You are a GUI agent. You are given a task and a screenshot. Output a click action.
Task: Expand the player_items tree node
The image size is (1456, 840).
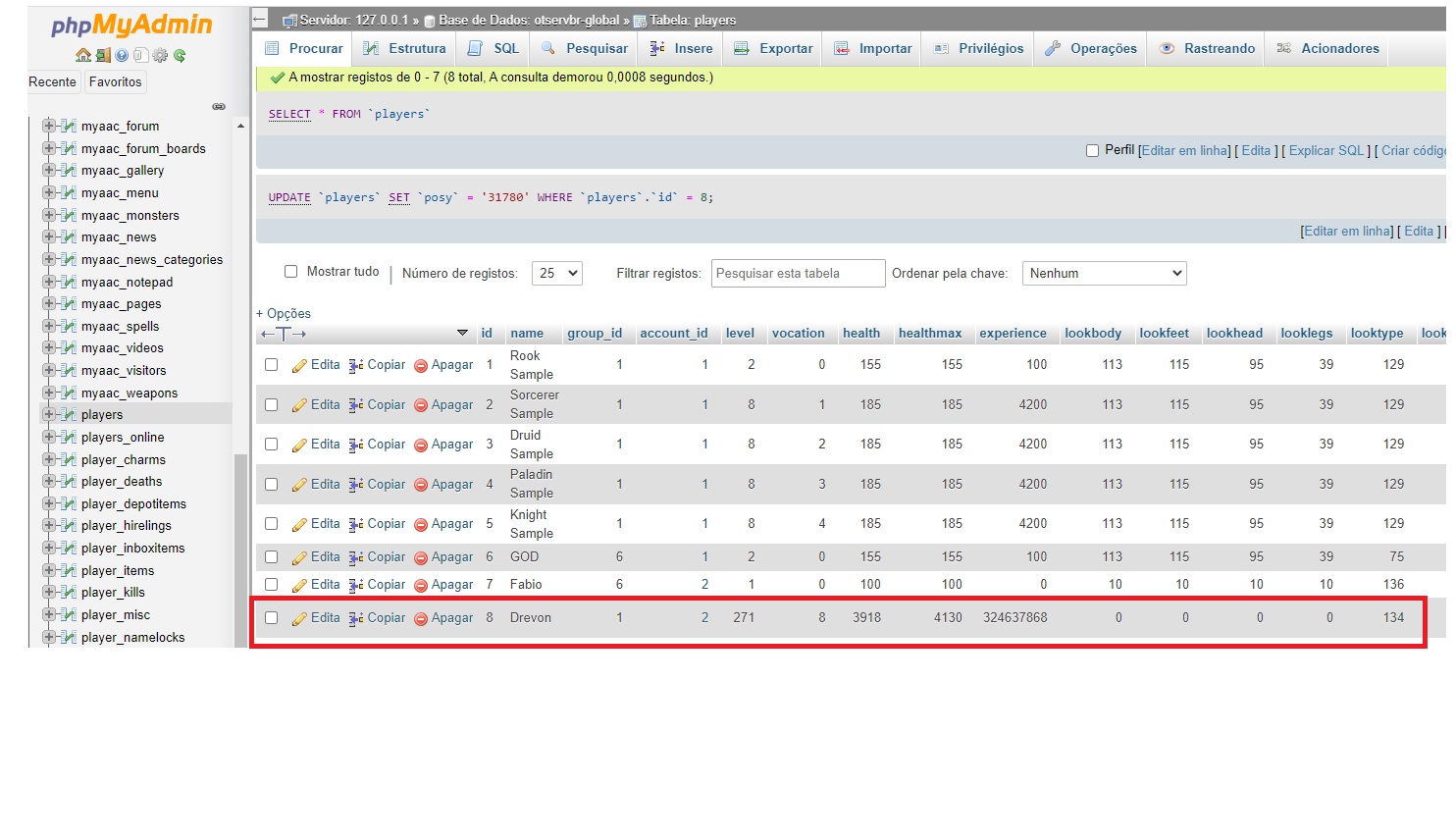(x=48, y=571)
